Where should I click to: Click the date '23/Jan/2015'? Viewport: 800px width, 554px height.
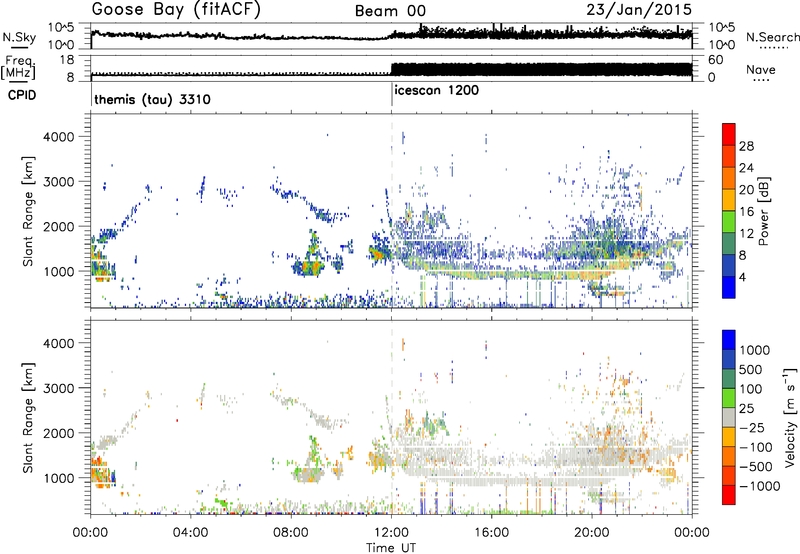639,10
